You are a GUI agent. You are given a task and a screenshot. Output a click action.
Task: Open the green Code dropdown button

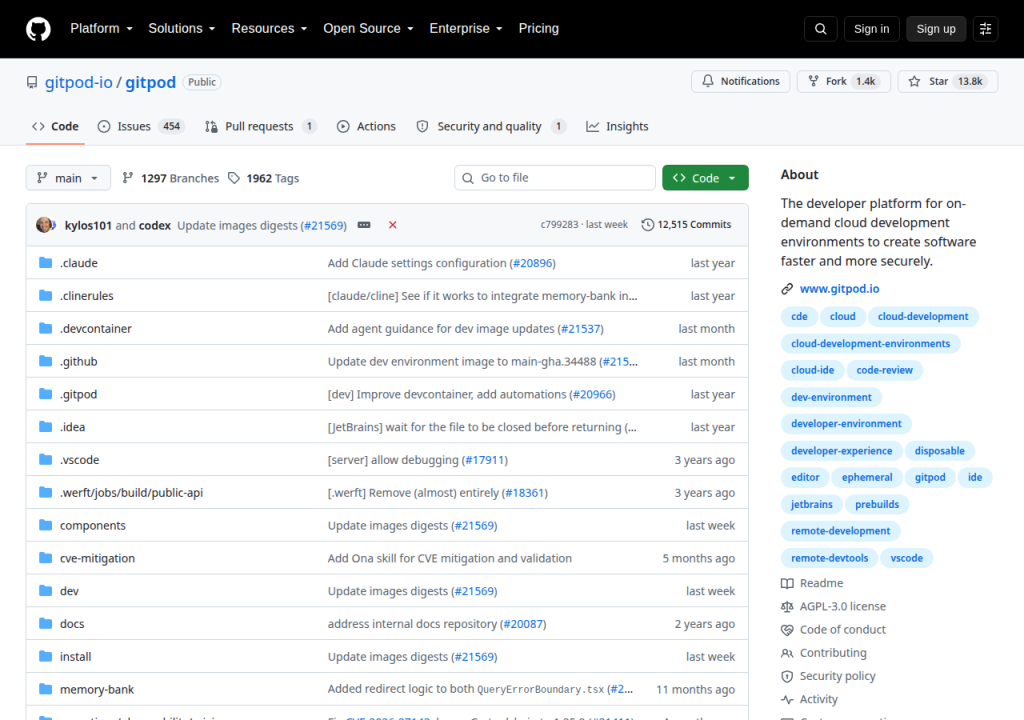[x=705, y=178]
